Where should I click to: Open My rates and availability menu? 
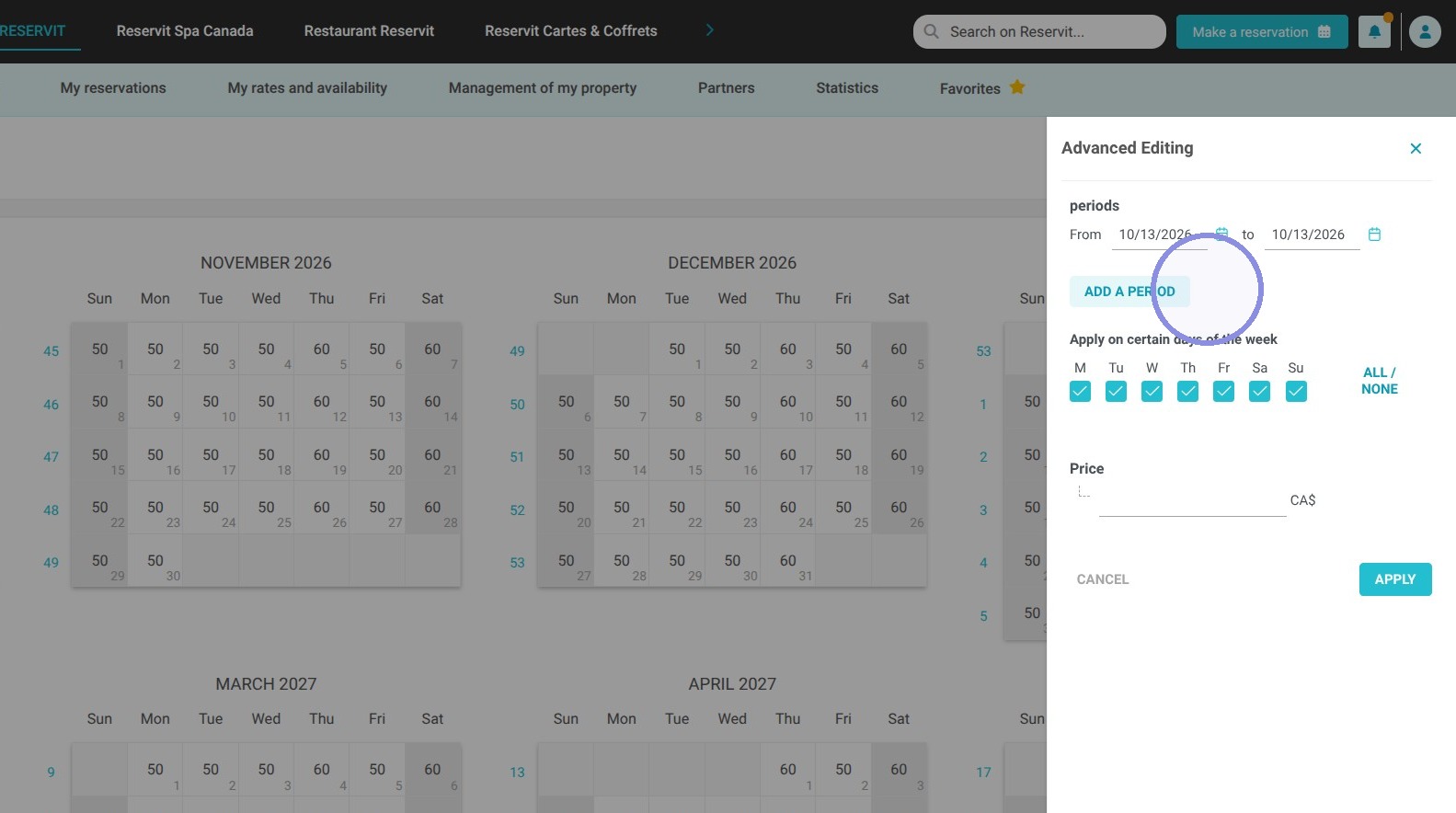(x=307, y=88)
